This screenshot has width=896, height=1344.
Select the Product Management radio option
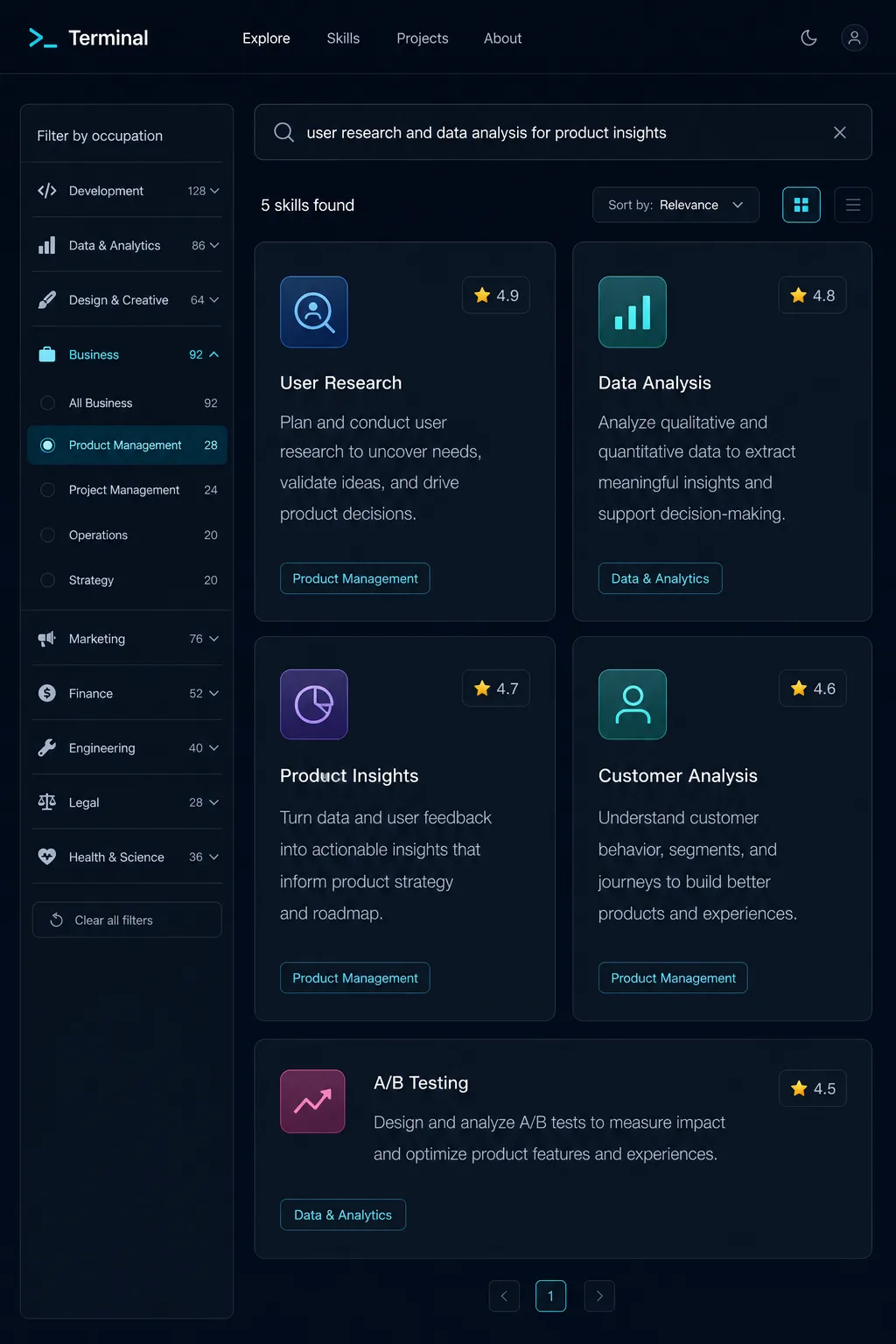tap(48, 445)
